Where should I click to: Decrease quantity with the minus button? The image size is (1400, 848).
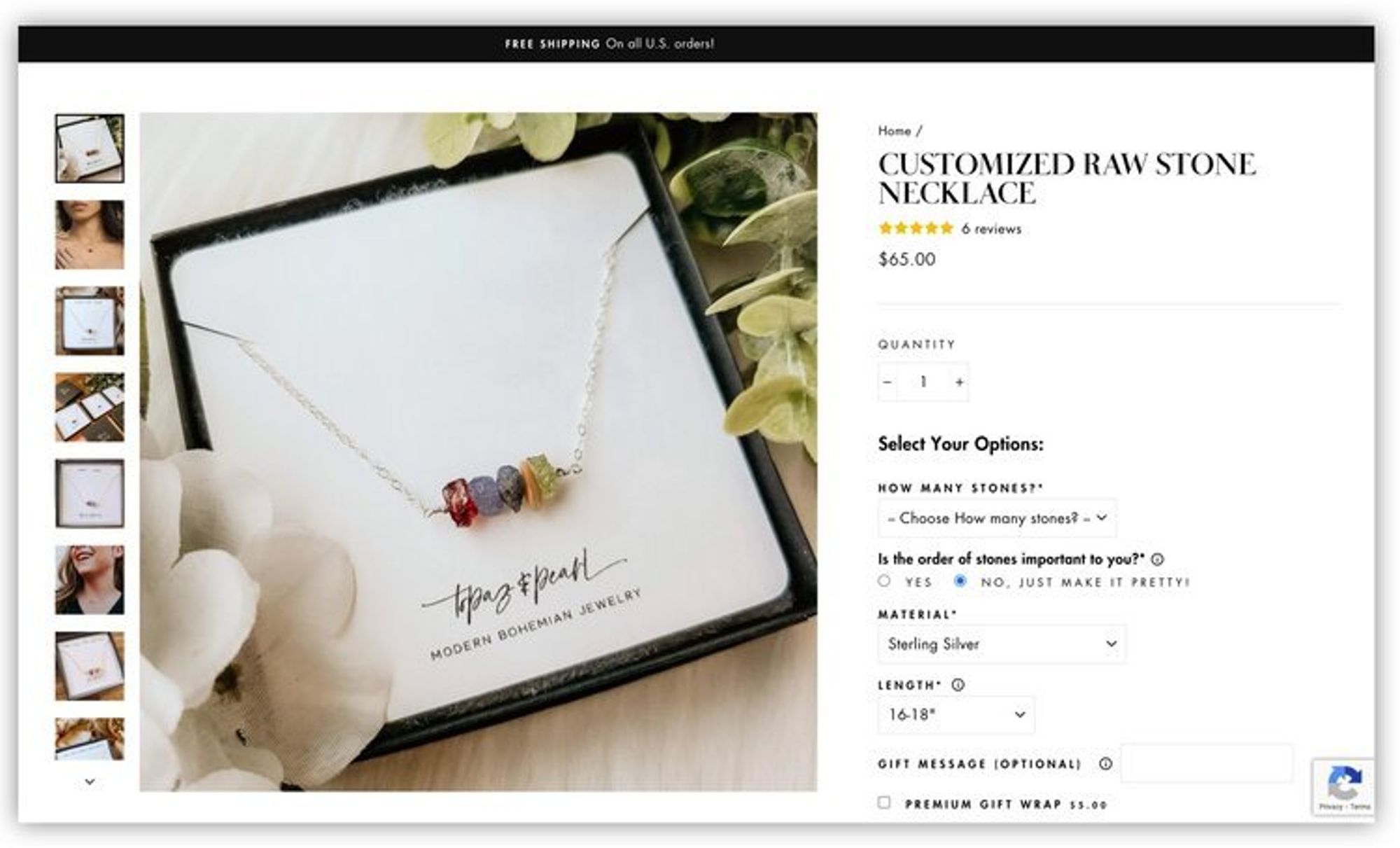(888, 382)
